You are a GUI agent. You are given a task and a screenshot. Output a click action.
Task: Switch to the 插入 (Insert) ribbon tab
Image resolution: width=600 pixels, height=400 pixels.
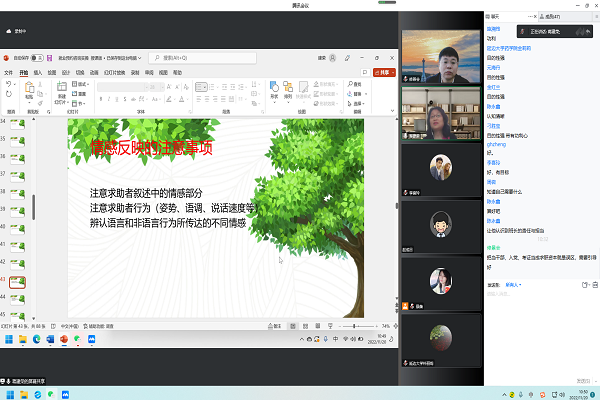coord(38,73)
